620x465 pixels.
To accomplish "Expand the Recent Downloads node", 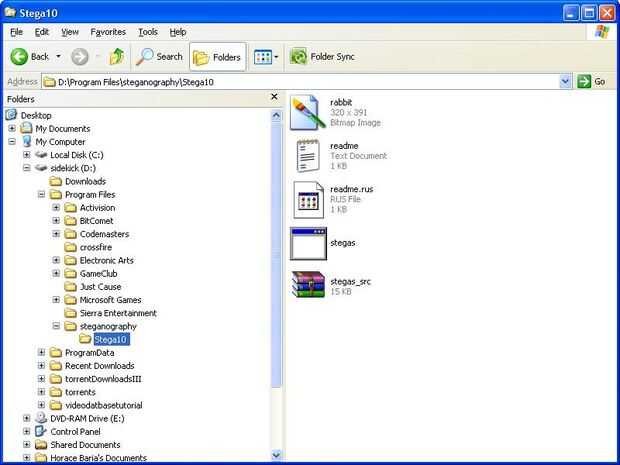I will click(42, 366).
